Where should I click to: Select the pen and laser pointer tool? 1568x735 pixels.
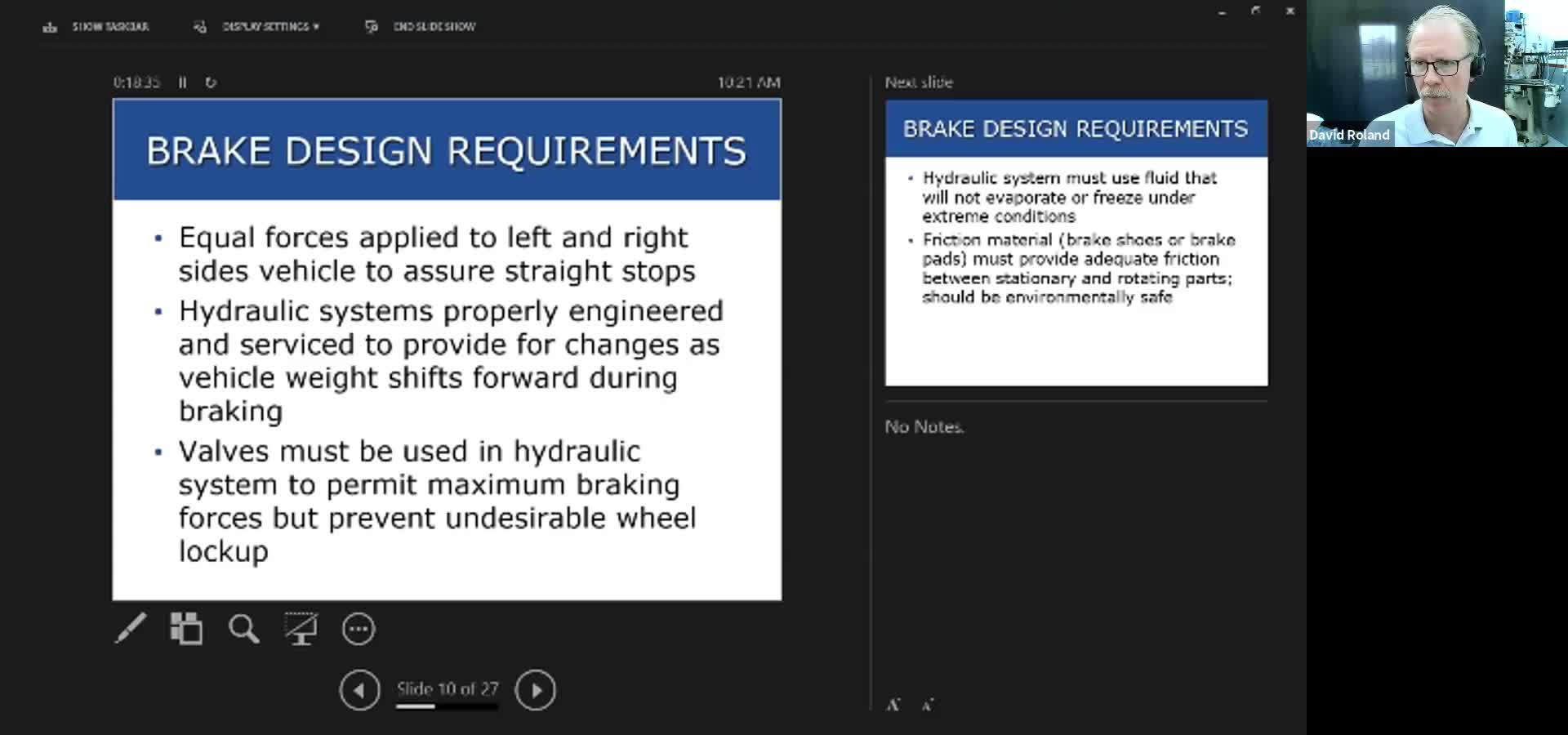131,629
